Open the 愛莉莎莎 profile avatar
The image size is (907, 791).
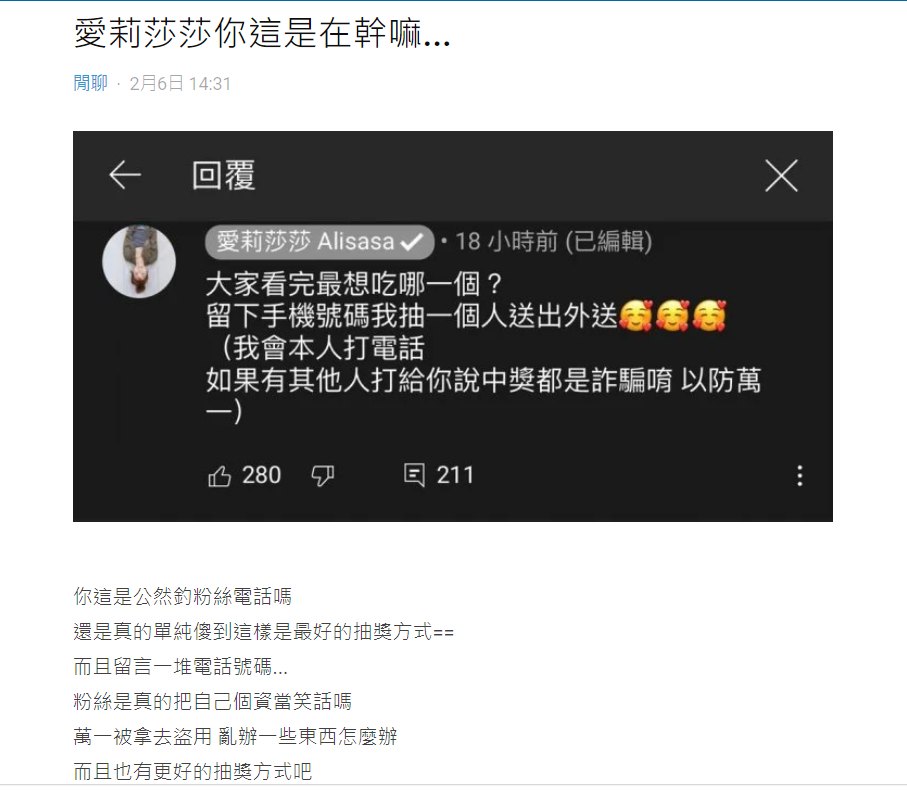pyautogui.click(x=139, y=262)
